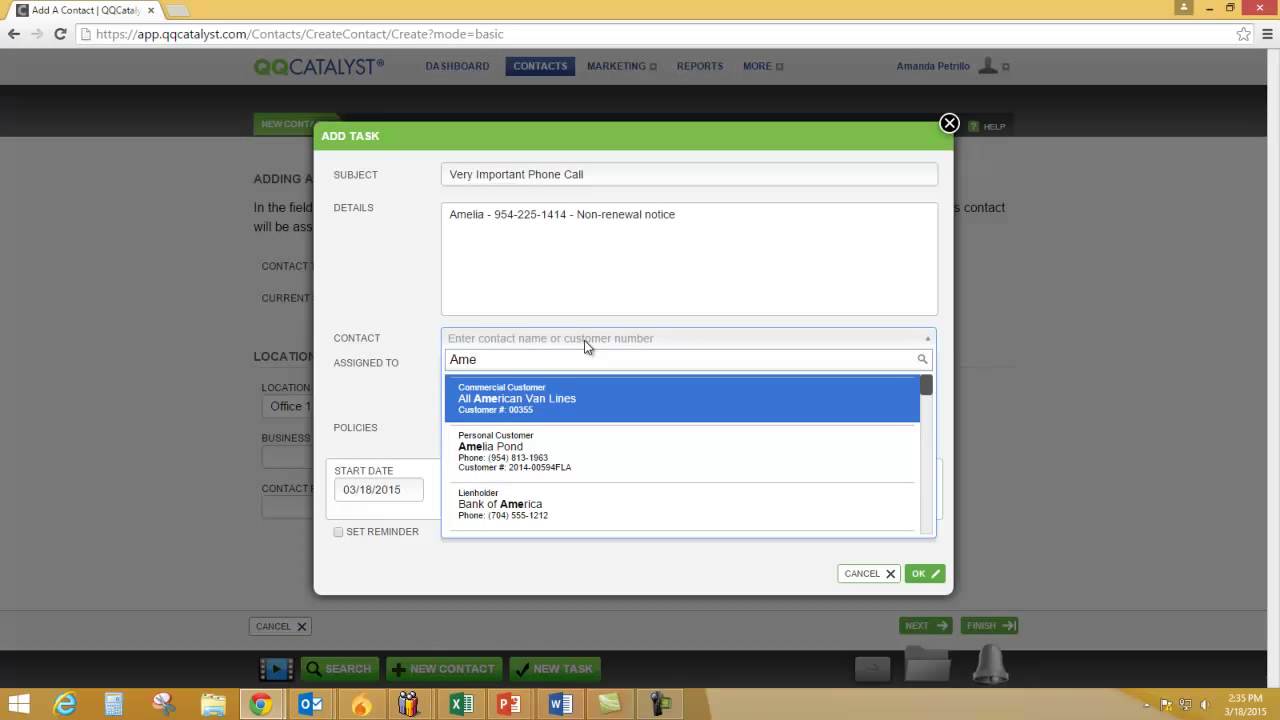Click the bottom bar Search button
The width and height of the screenshot is (1280, 720).
click(x=340, y=669)
